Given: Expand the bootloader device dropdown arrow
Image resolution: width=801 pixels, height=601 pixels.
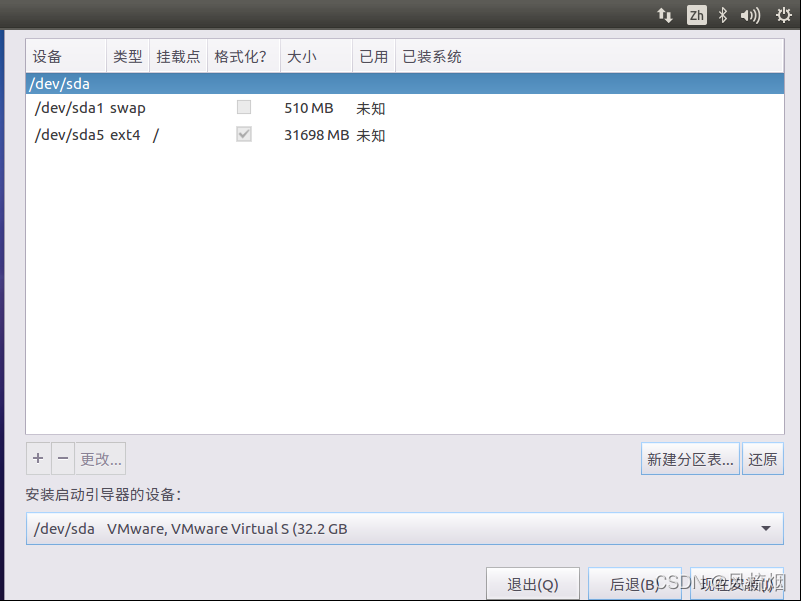Looking at the screenshot, I should click(x=766, y=528).
